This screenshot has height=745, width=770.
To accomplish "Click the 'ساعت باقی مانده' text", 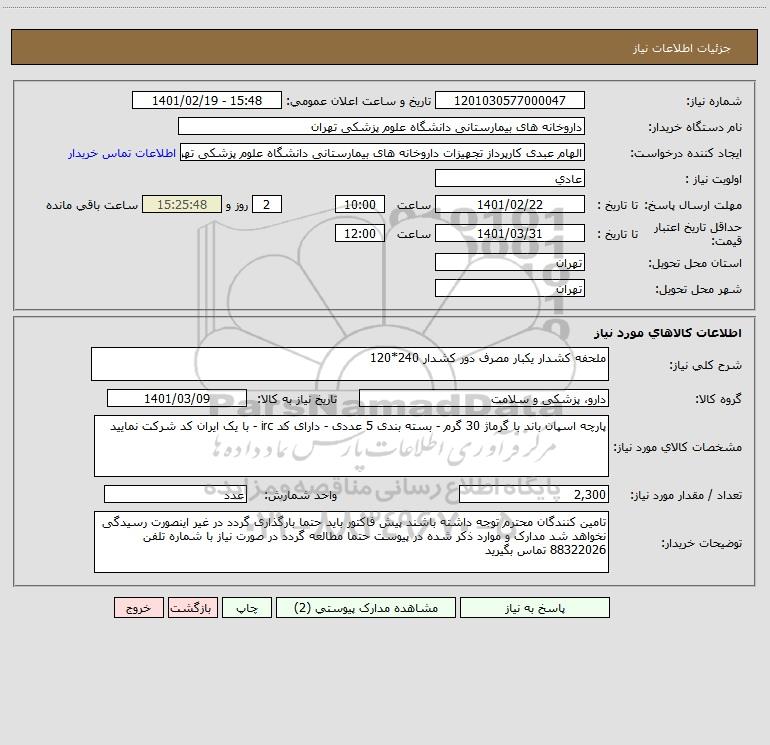I will [x=92, y=205].
